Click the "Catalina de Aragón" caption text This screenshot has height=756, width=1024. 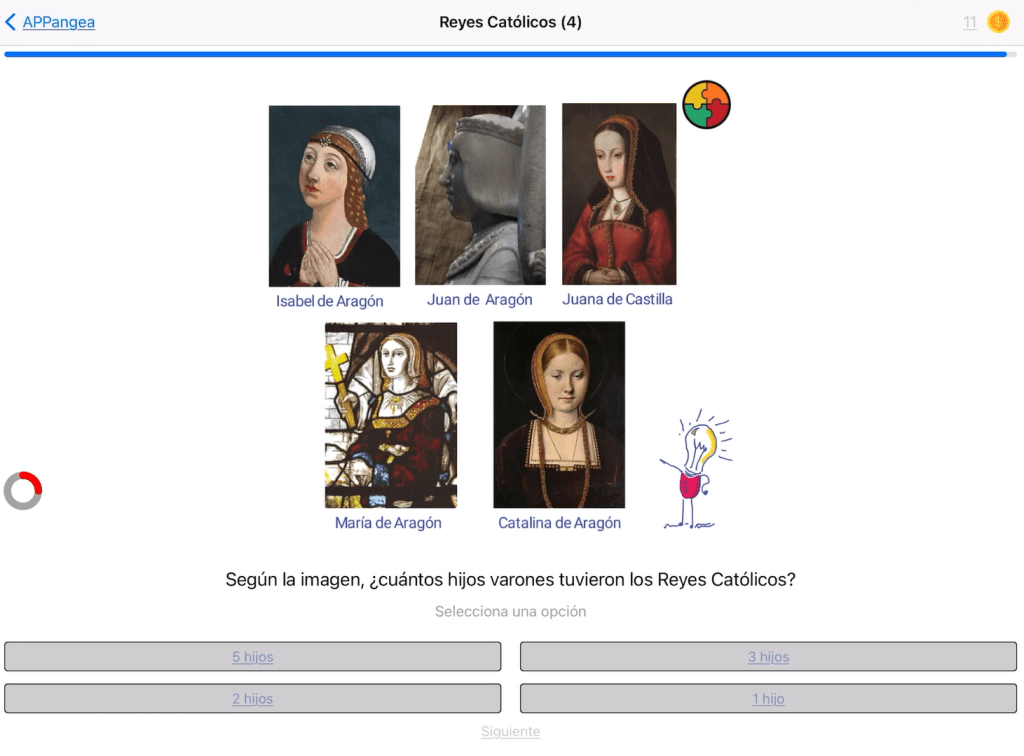pos(559,523)
